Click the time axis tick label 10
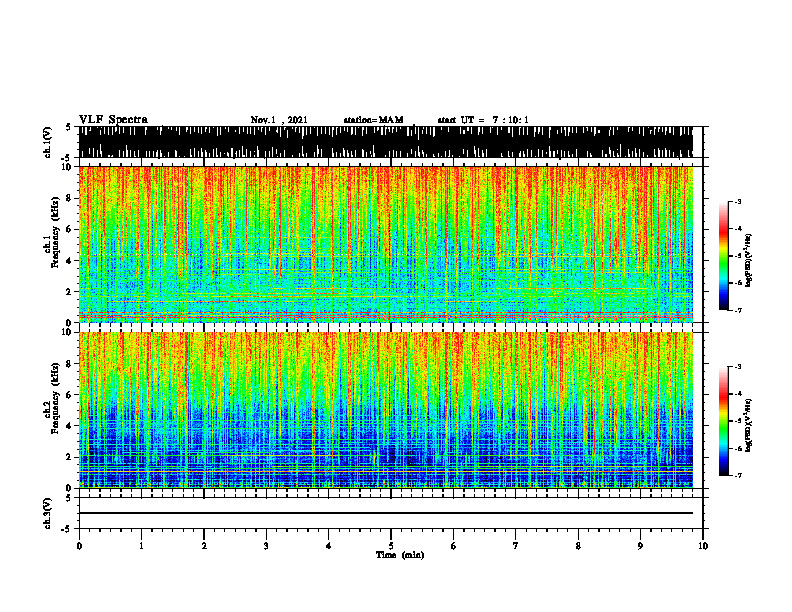The height and width of the screenshot is (612, 792). point(703,546)
